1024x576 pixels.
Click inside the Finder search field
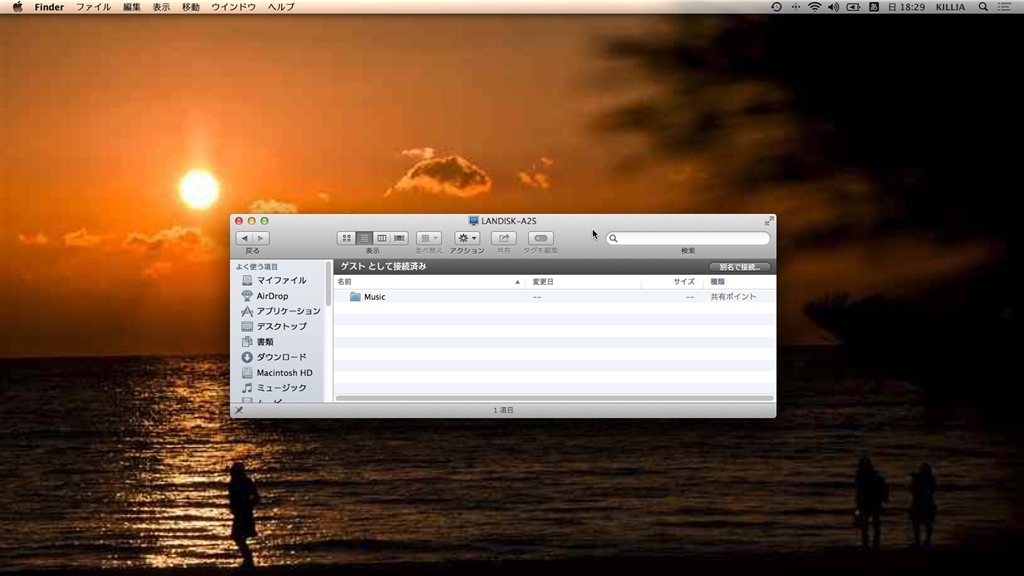click(688, 238)
